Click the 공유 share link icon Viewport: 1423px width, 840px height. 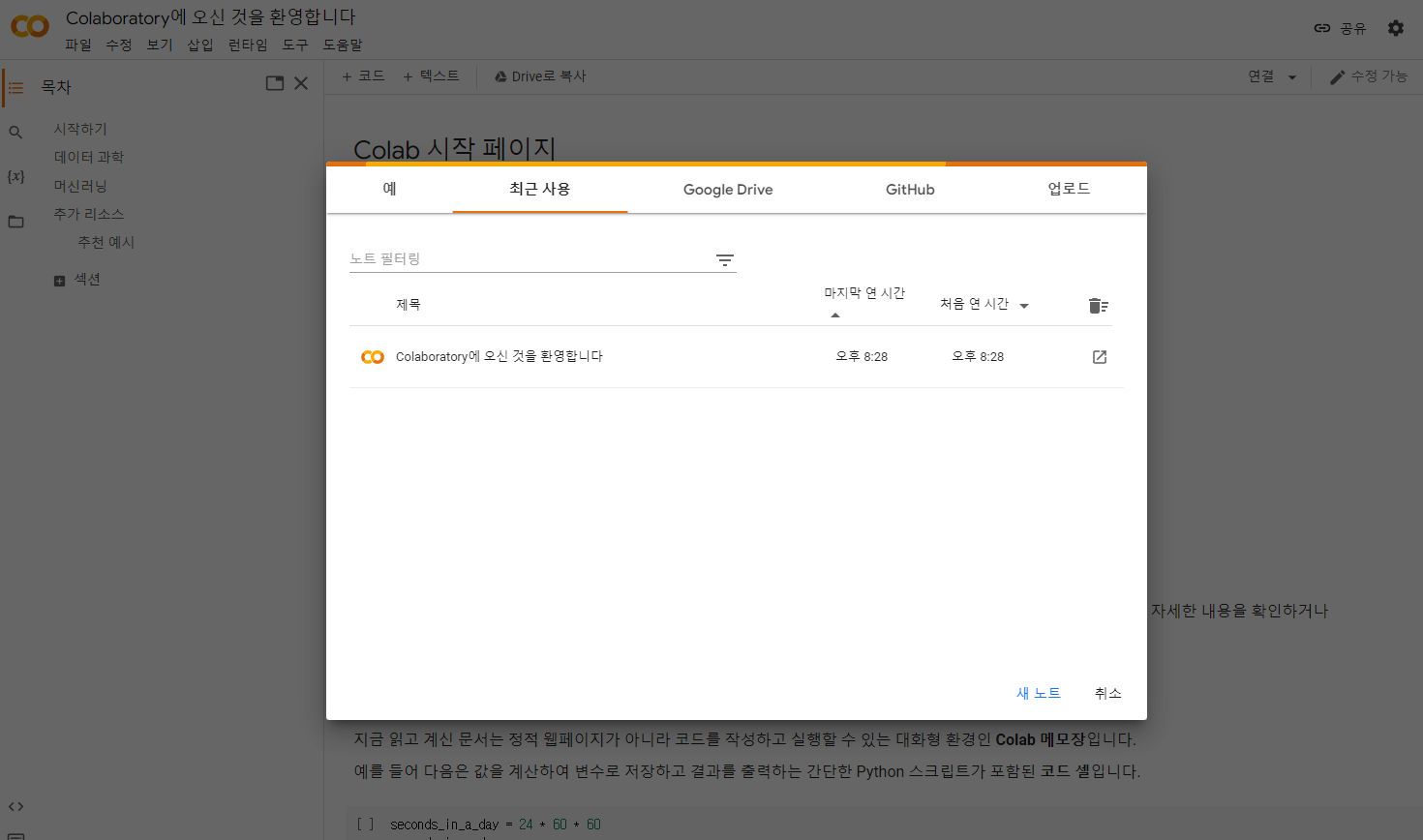tap(1321, 28)
